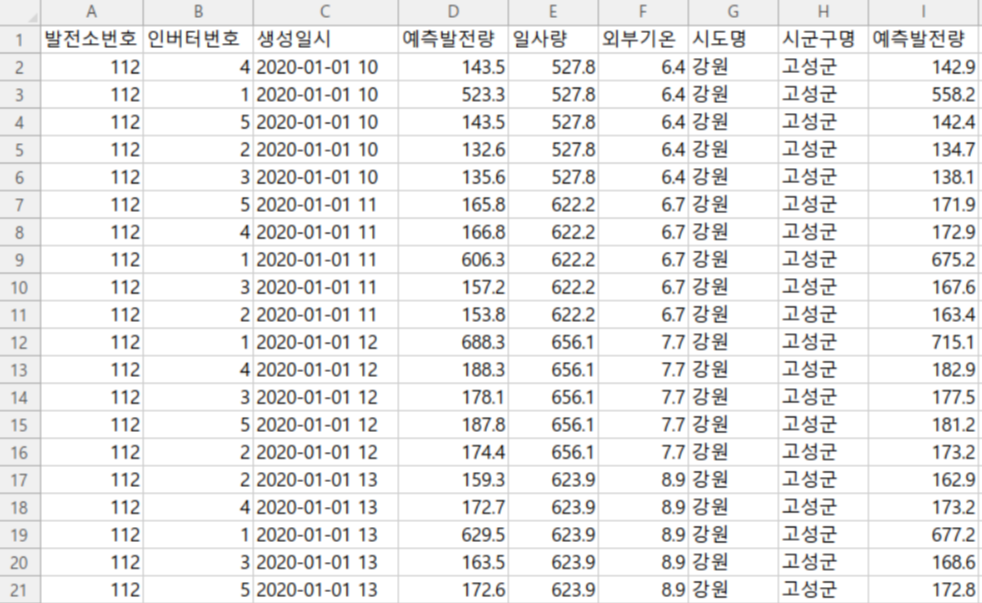Viewport: 982px width, 603px height.
Task: Click 강원 cell in row 2
Action: [733, 67]
